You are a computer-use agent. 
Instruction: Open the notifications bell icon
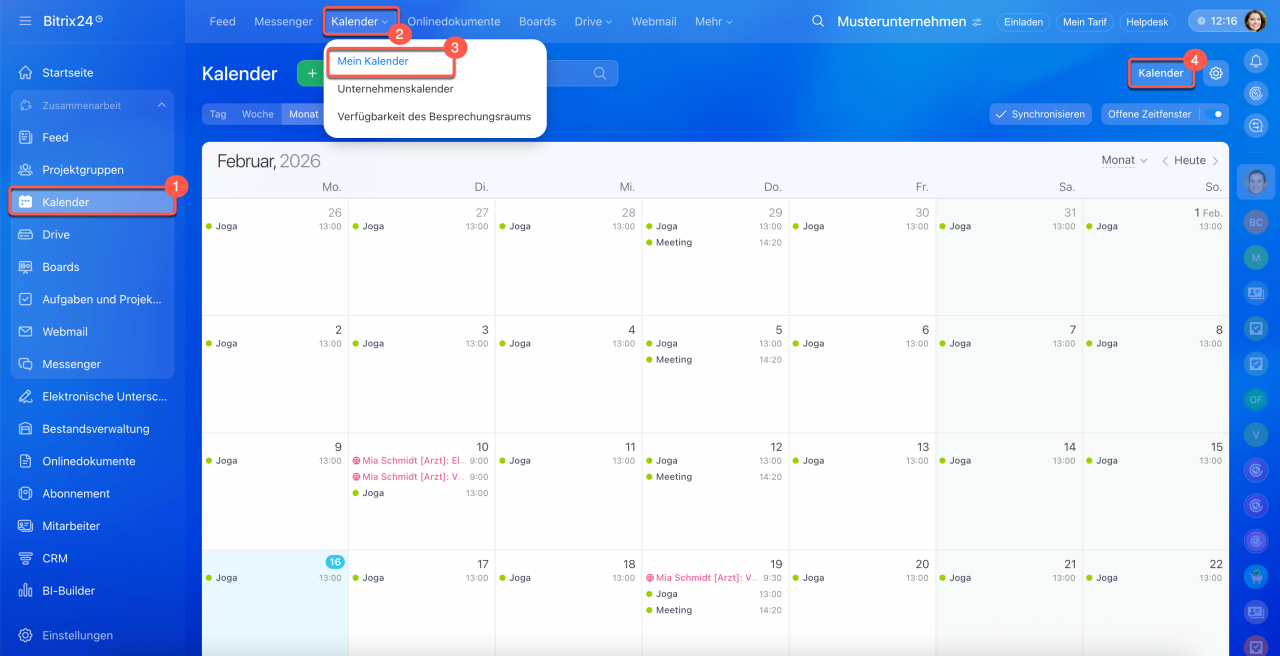1256,62
